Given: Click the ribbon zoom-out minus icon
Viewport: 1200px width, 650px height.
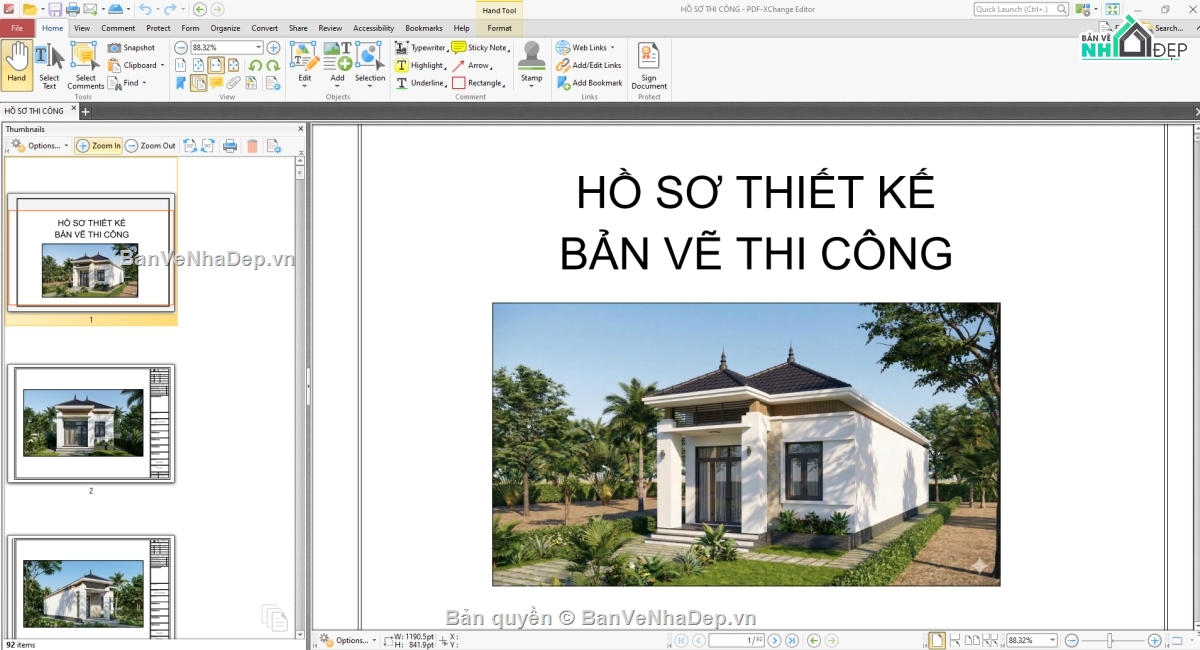Looking at the screenshot, I should click(180, 47).
